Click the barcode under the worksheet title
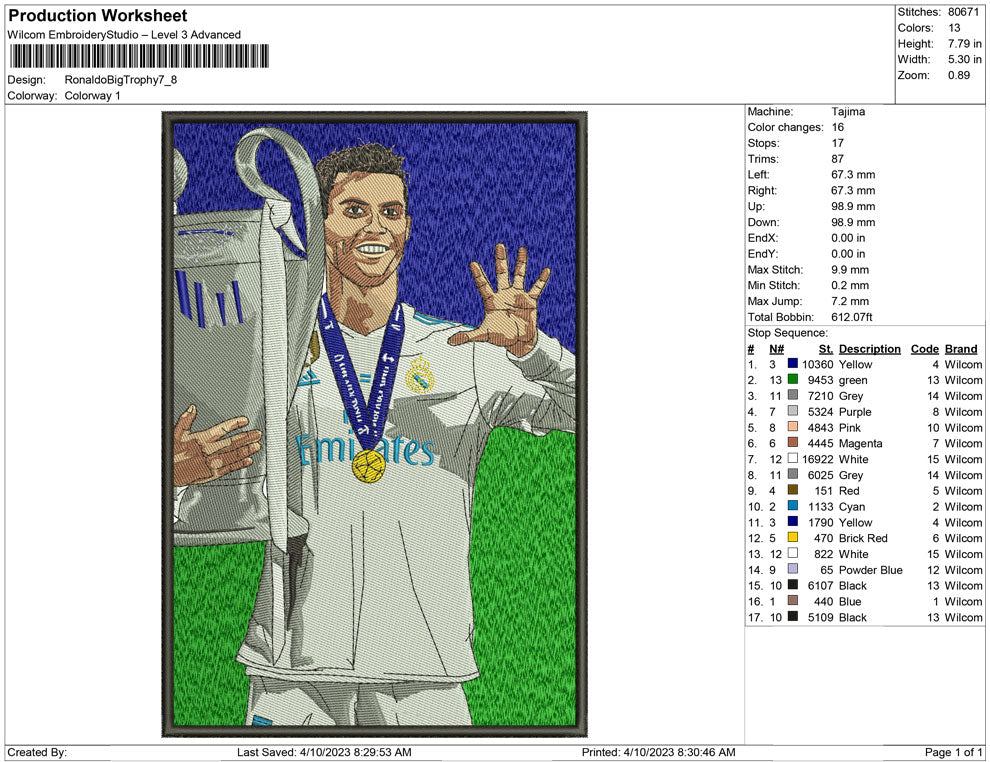 138,56
